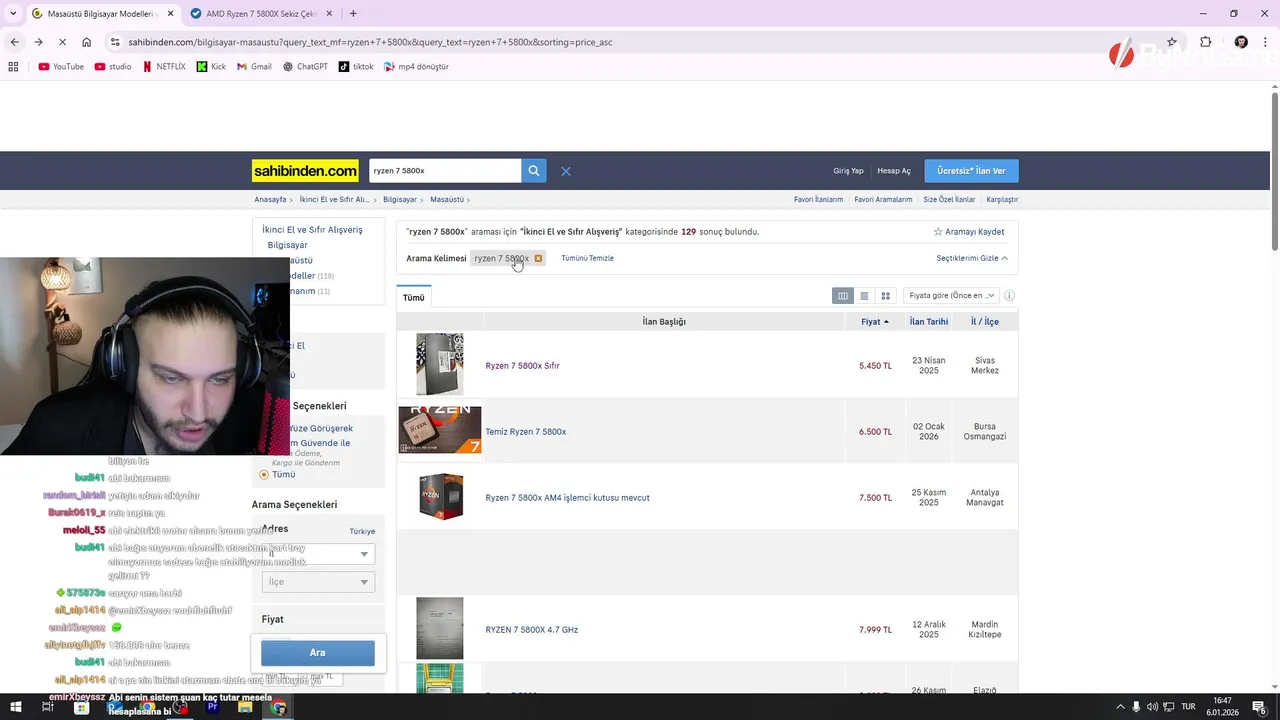This screenshot has height=720, width=1280.
Task: Open a new browser tab with plus
Action: coord(353,14)
